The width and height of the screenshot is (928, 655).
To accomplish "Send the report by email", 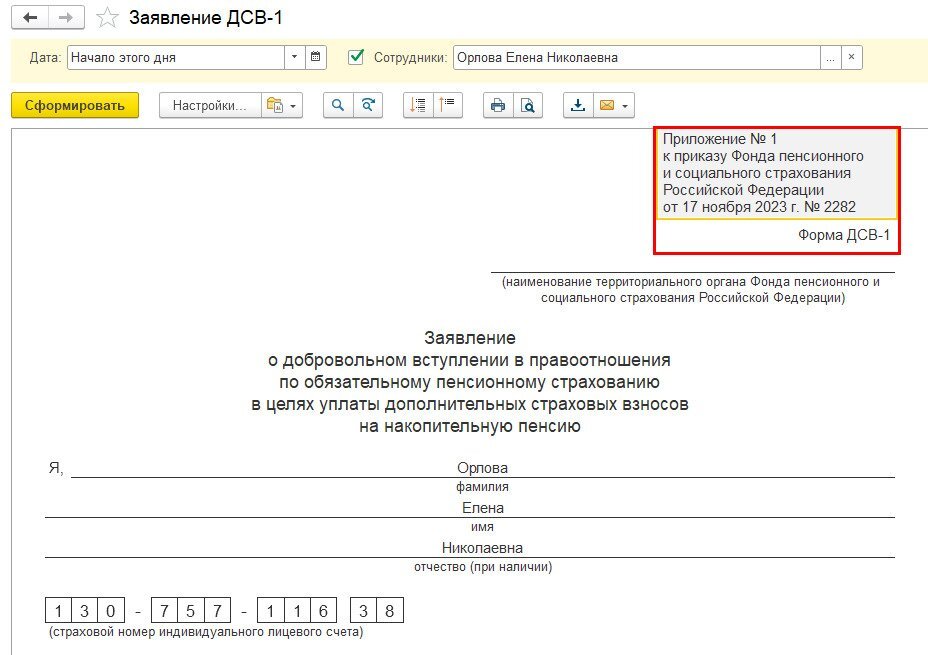I will click(x=607, y=105).
